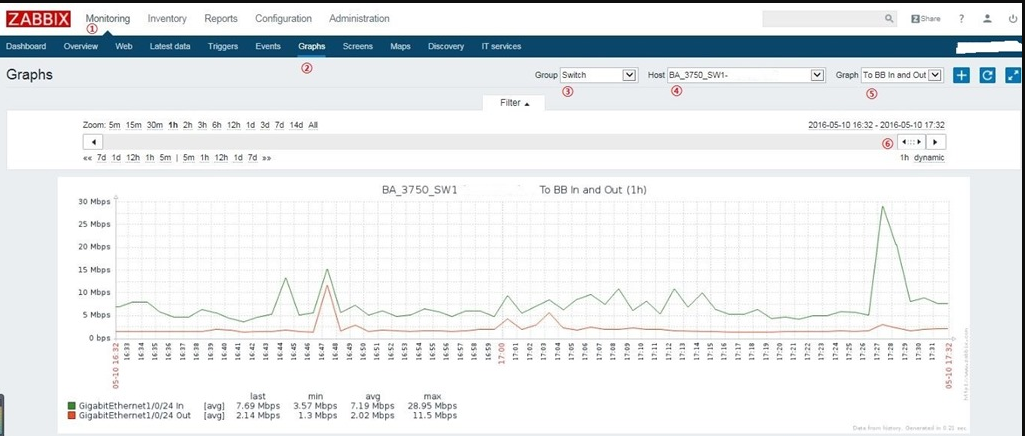Go to the Latest data tab
The height and width of the screenshot is (436, 1025).
[x=170, y=46]
